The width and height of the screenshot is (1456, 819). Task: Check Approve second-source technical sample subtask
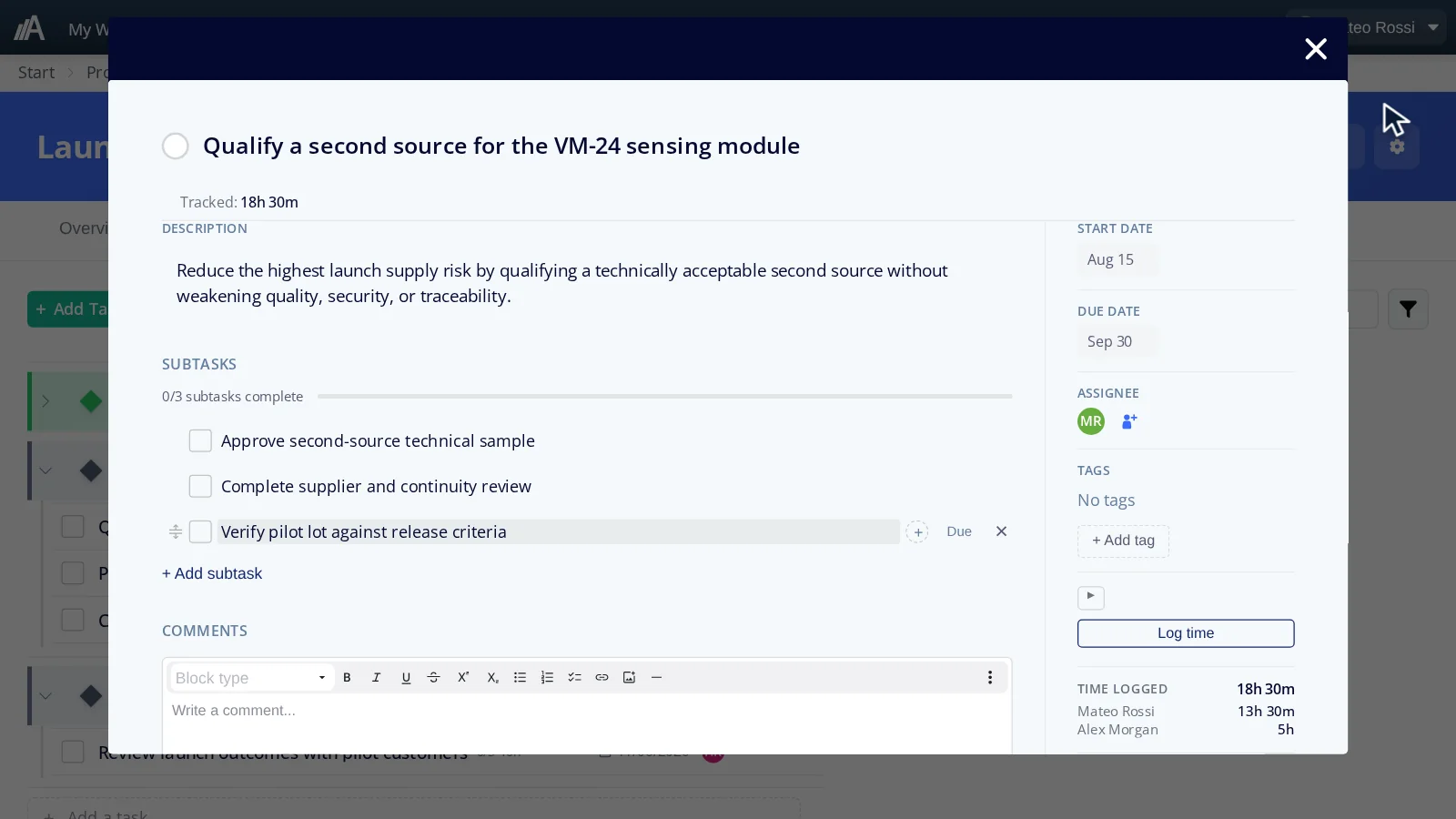[x=200, y=440]
